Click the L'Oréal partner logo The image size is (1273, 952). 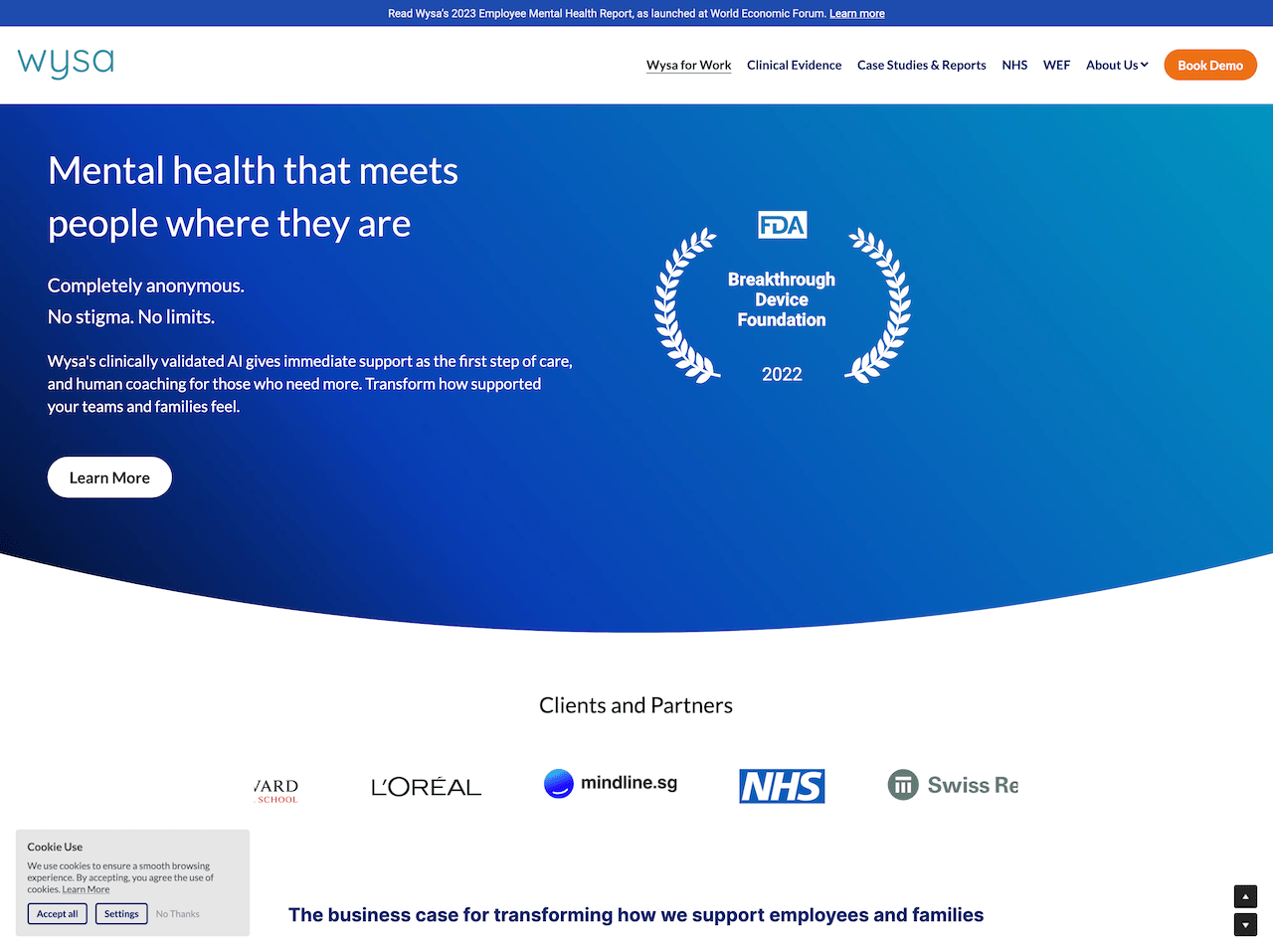click(426, 786)
